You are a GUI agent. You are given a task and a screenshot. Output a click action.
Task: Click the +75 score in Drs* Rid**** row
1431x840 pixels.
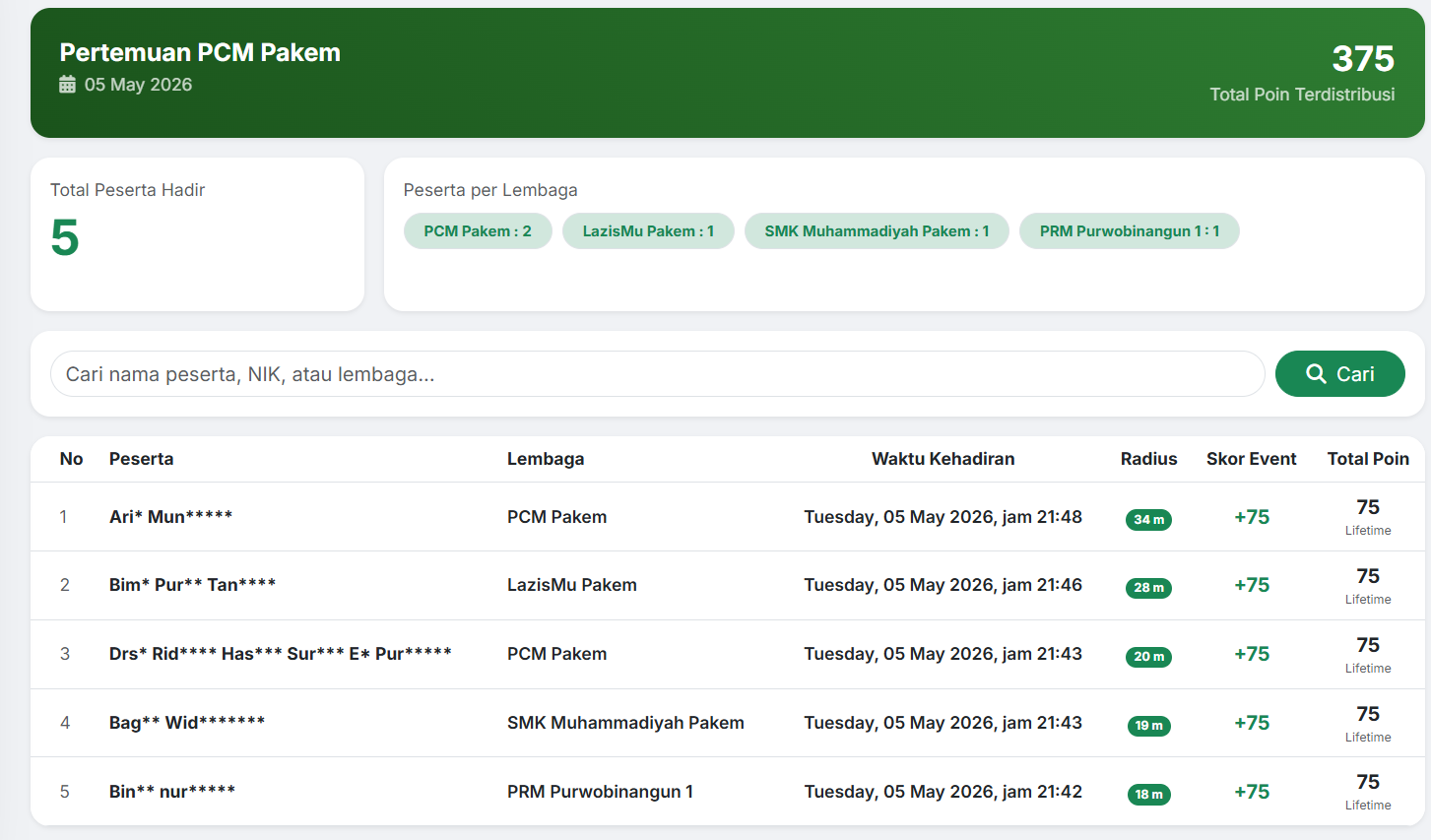tap(1252, 654)
